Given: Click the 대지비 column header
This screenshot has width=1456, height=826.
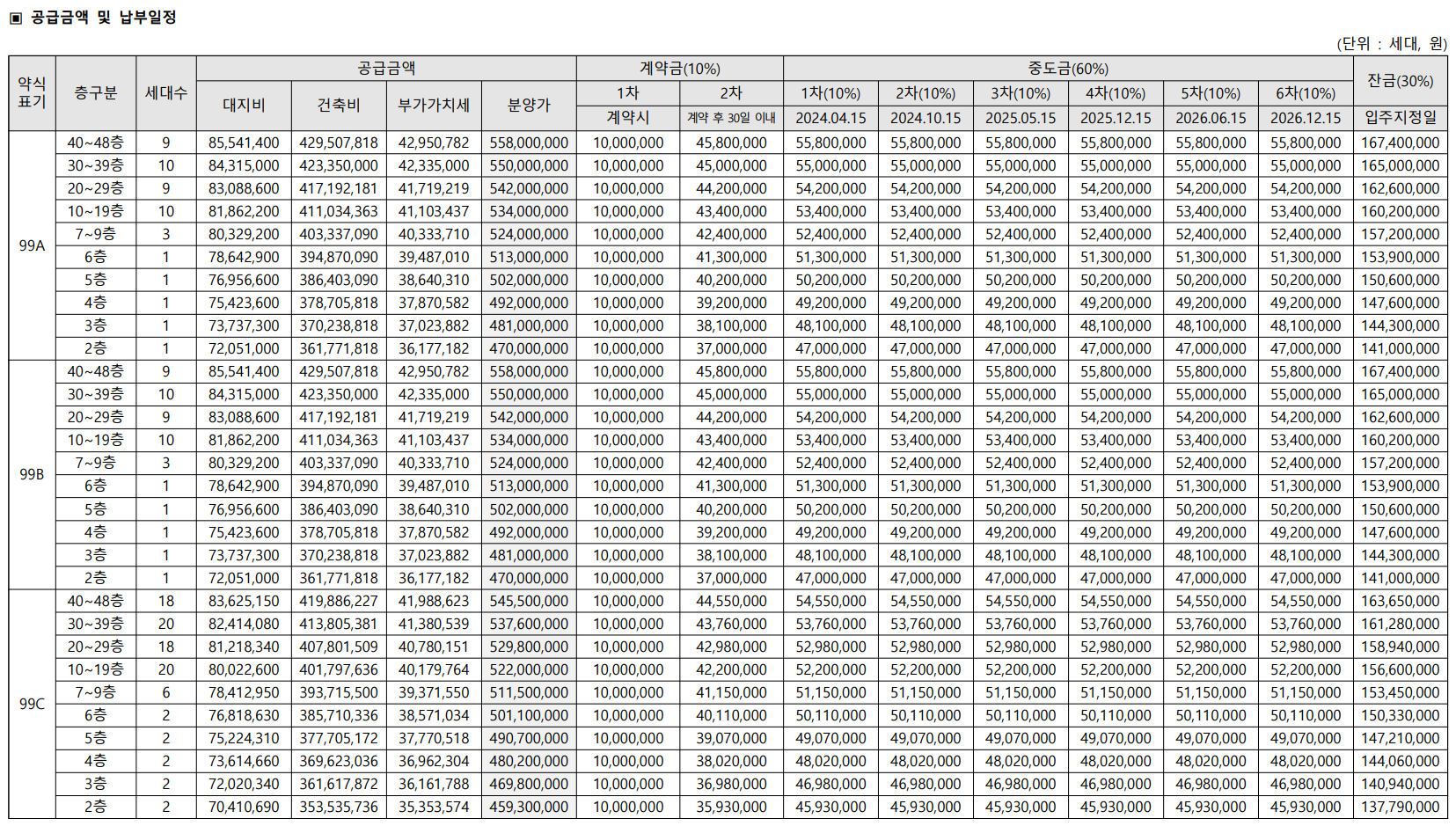Looking at the screenshot, I should pyautogui.click(x=244, y=106).
